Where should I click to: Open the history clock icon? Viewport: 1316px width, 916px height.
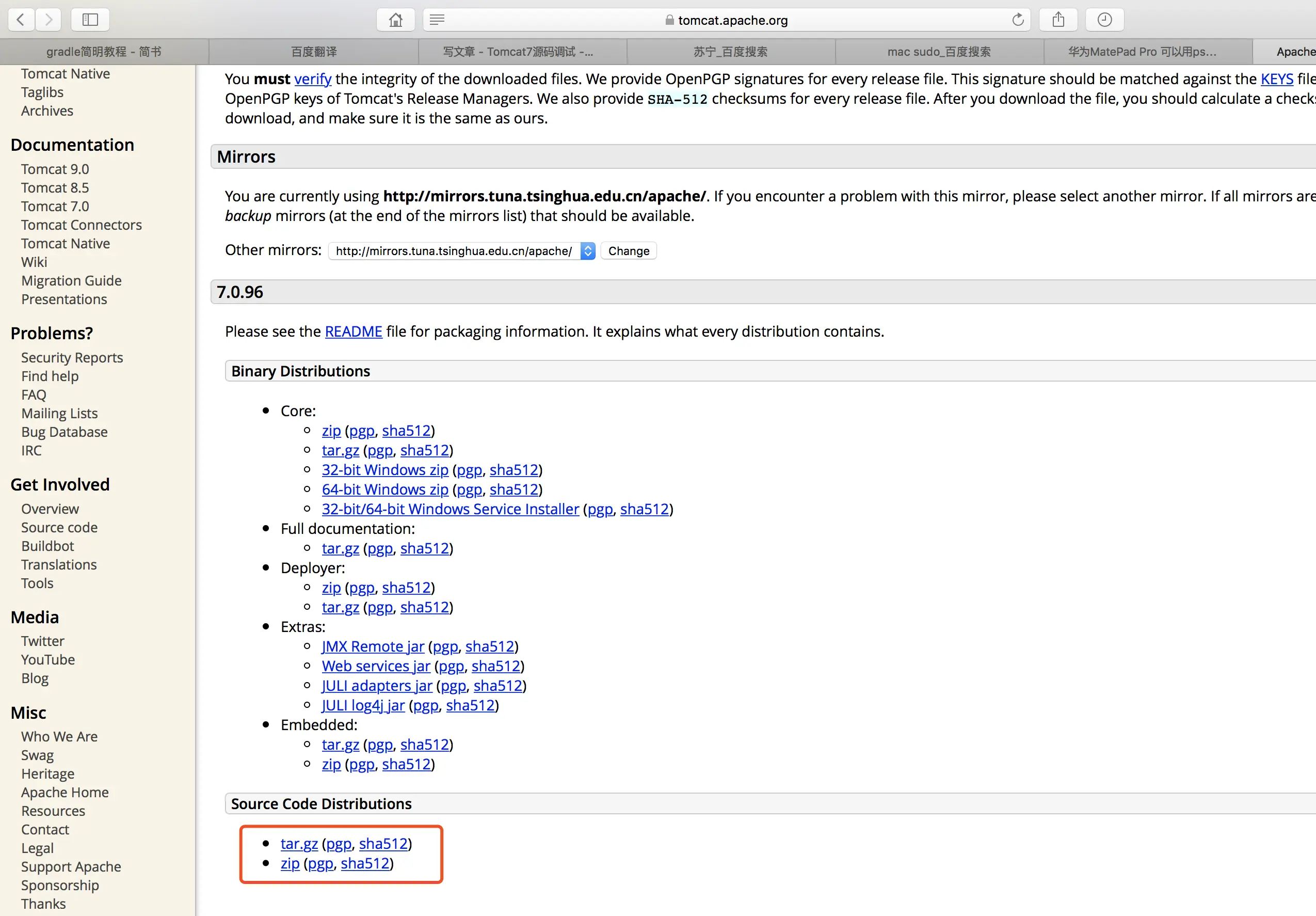[1104, 20]
